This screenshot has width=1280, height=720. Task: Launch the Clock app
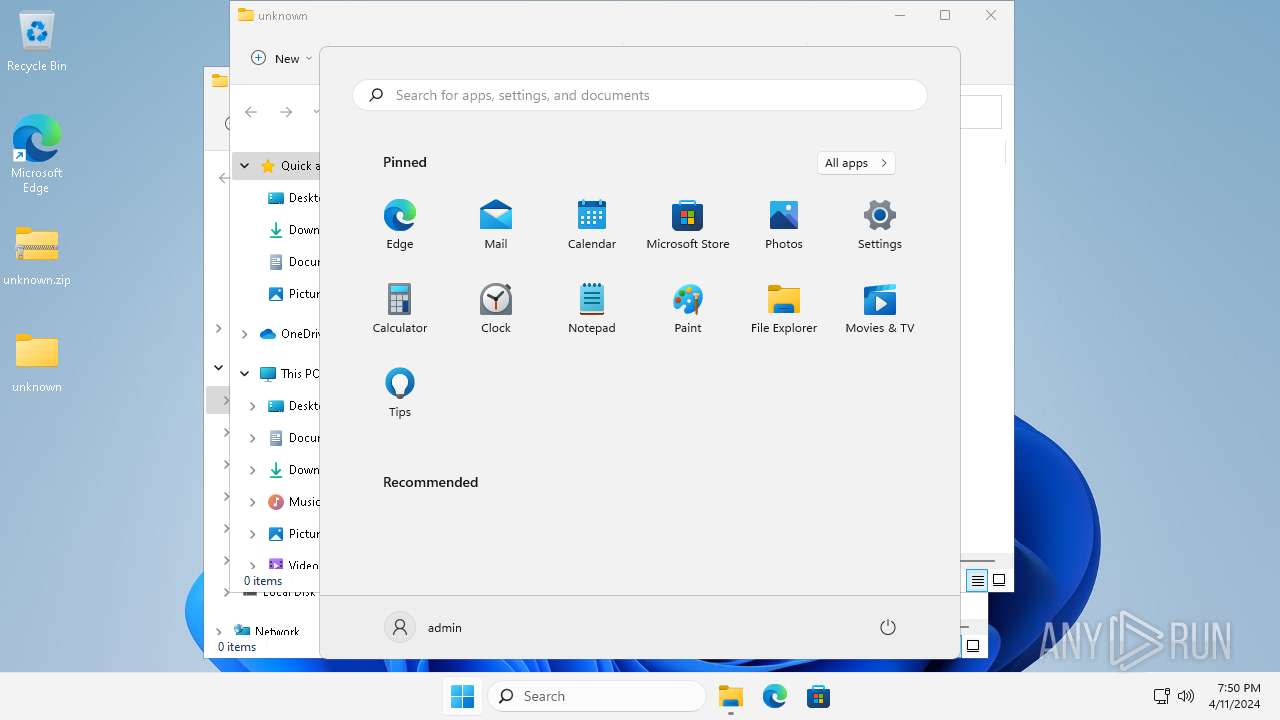click(x=495, y=308)
